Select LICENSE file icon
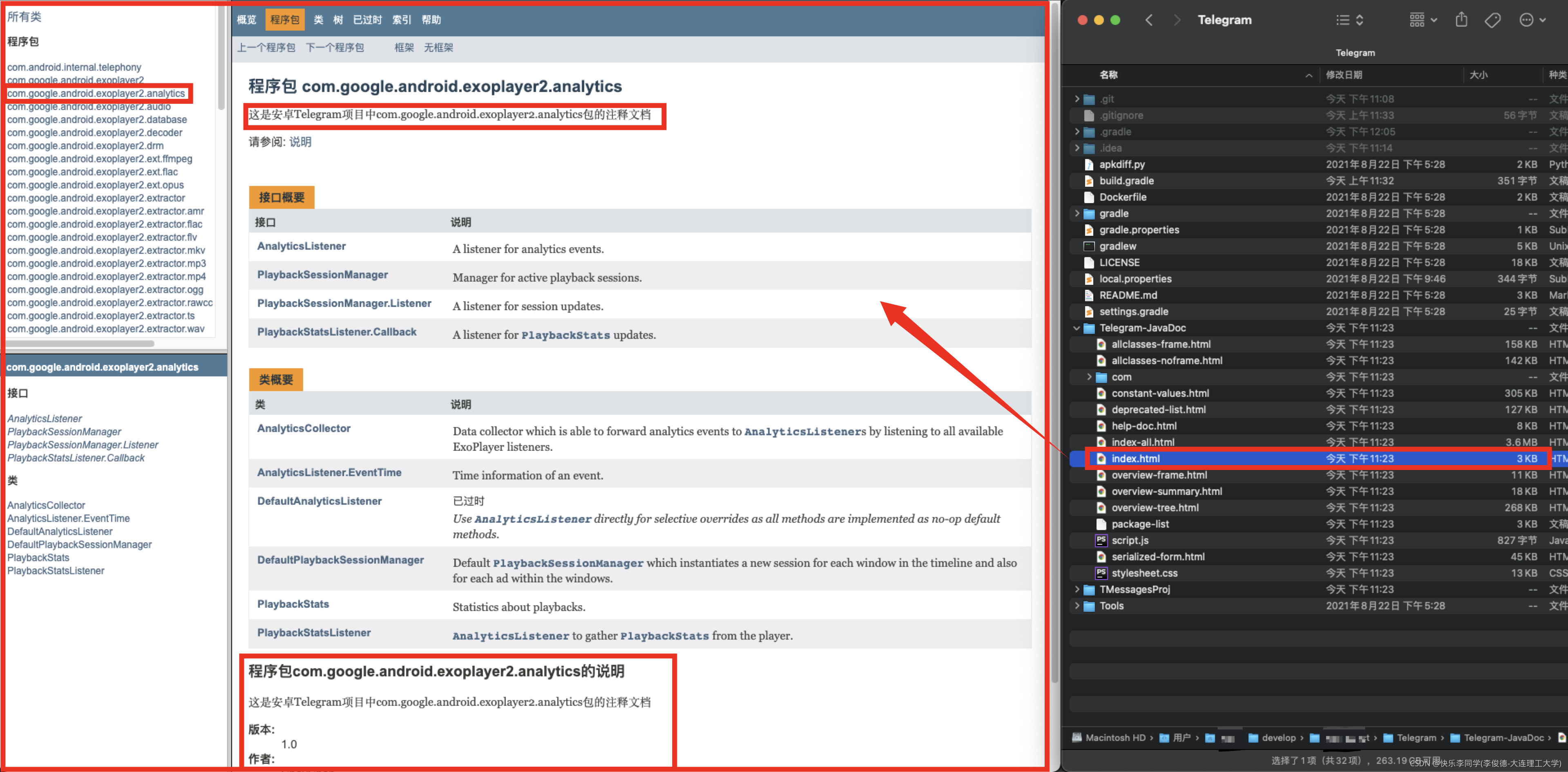 click(x=1089, y=262)
